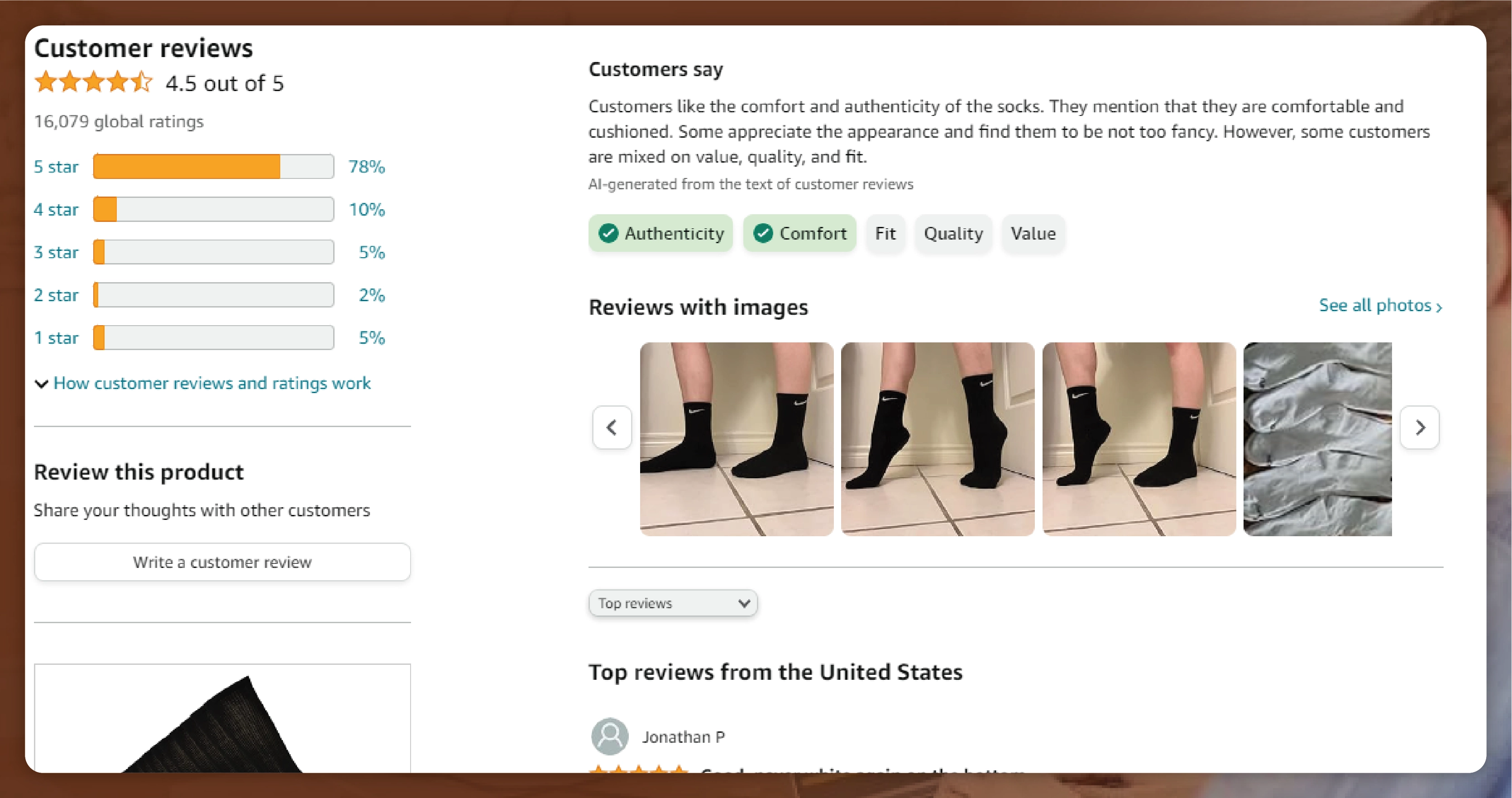Viewport: 1512px width, 798px height.
Task: Click the Write a customer review button
Action: tap(222, 562)
